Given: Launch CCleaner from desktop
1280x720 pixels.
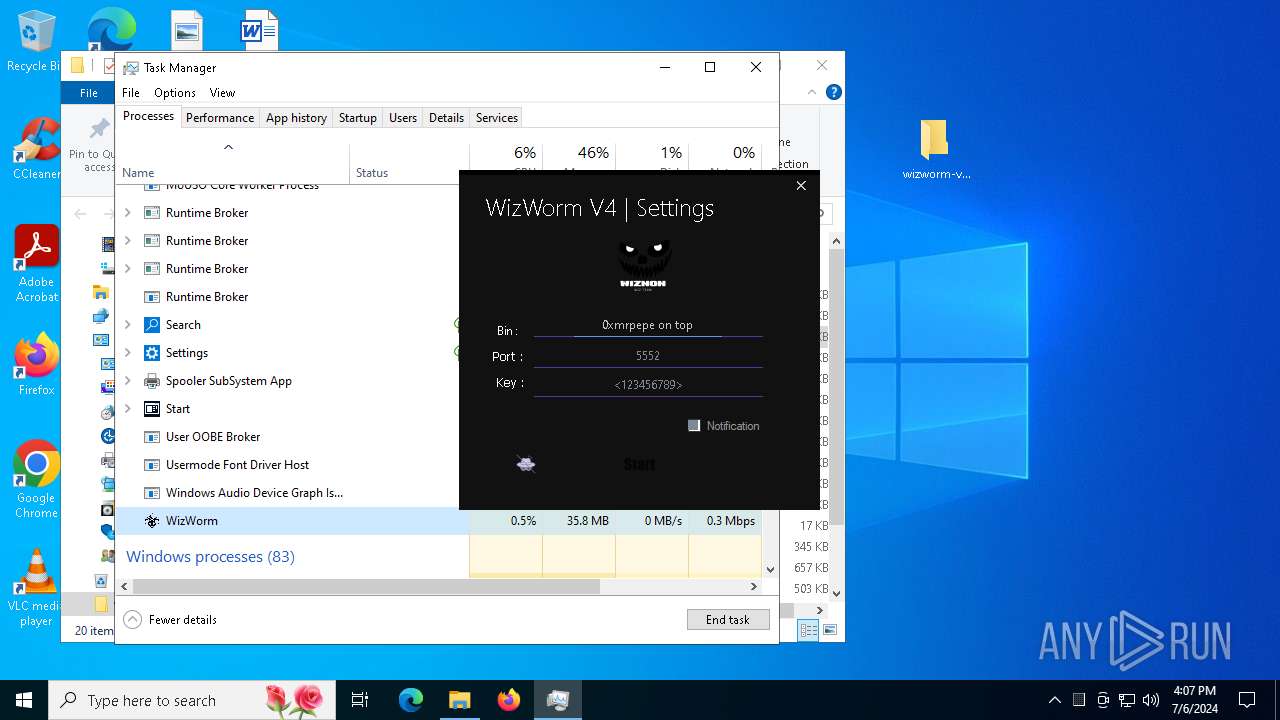Looking at the screenshot, I should pyautogui.click(x=36, y=150).
